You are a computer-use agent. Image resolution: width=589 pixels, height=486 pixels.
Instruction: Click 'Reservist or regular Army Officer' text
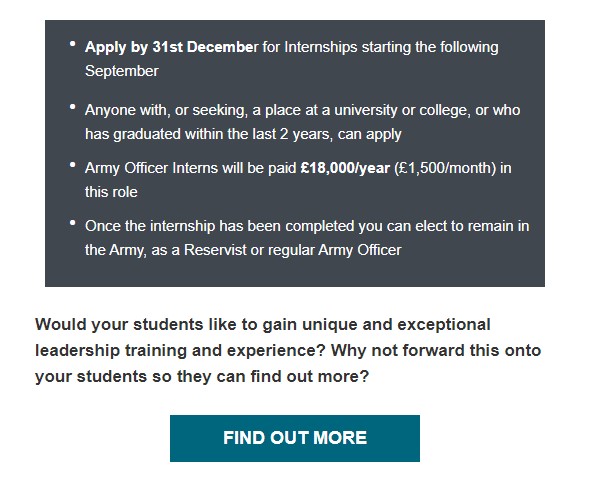(293, 250)
